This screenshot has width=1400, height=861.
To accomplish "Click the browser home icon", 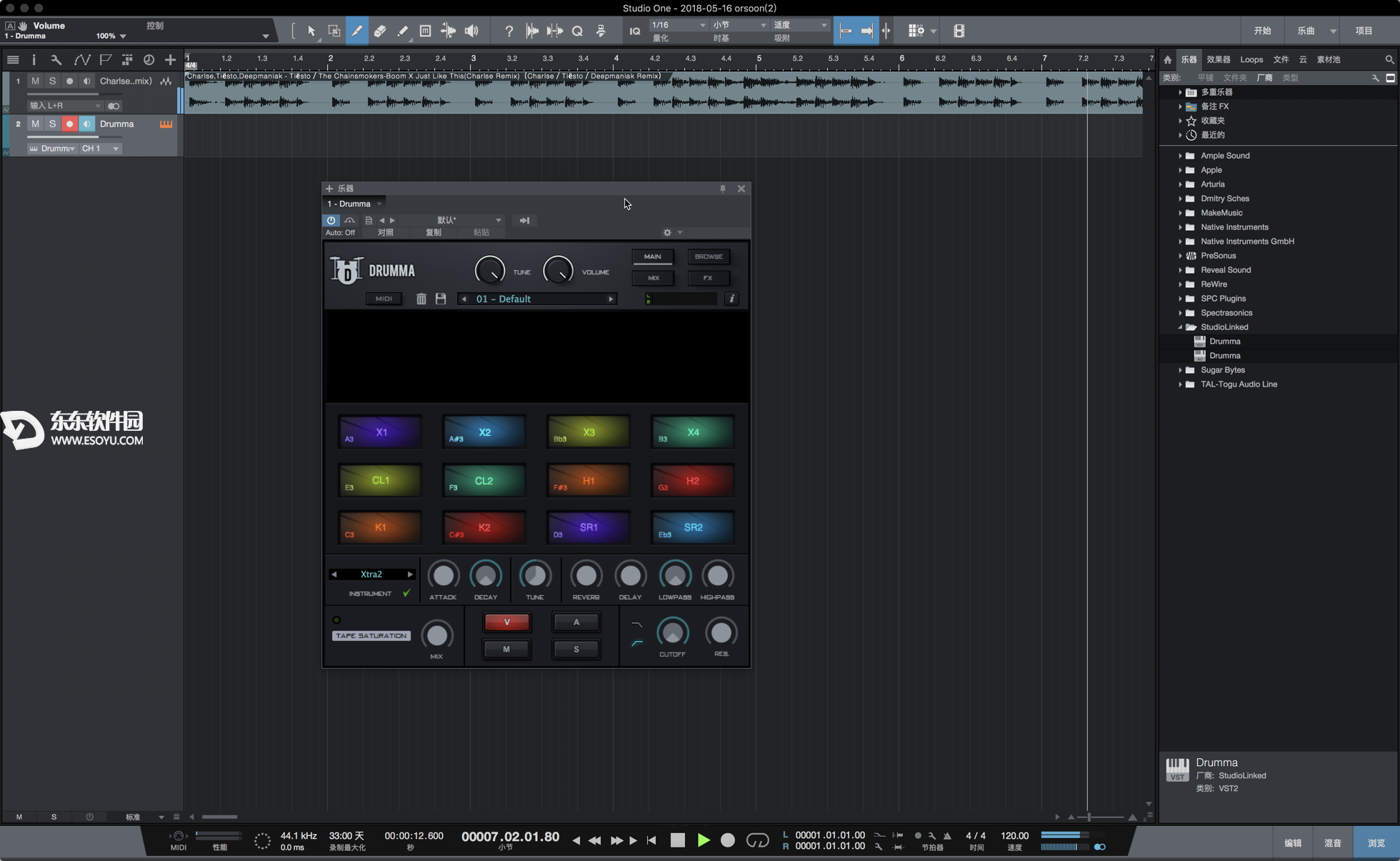I will click(x=1168, y=59).
